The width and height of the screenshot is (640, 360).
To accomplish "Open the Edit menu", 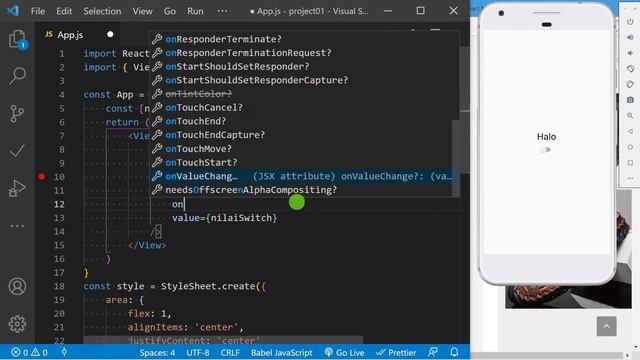I will tap(64, 11).
